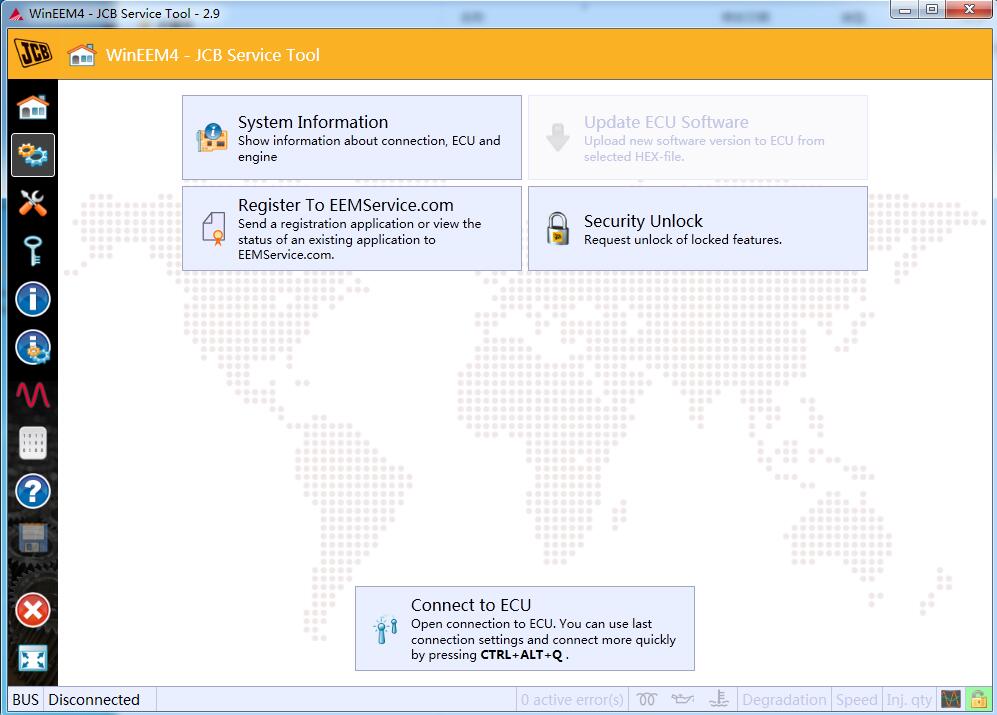The width and height of the screenshot is (997, 715).
Task: Click the JCB logo in the header
Action: 33,54
